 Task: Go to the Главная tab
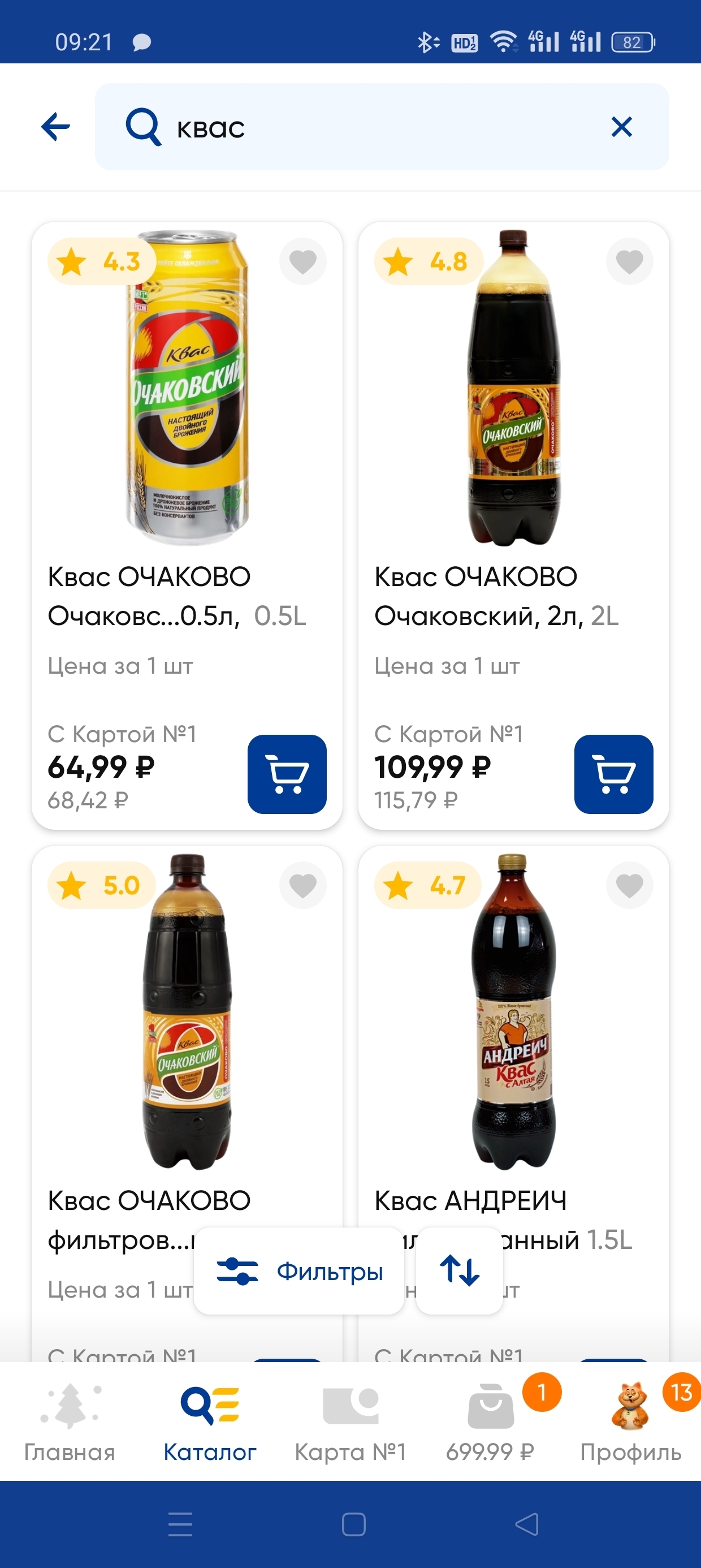tap(70, 1422)
